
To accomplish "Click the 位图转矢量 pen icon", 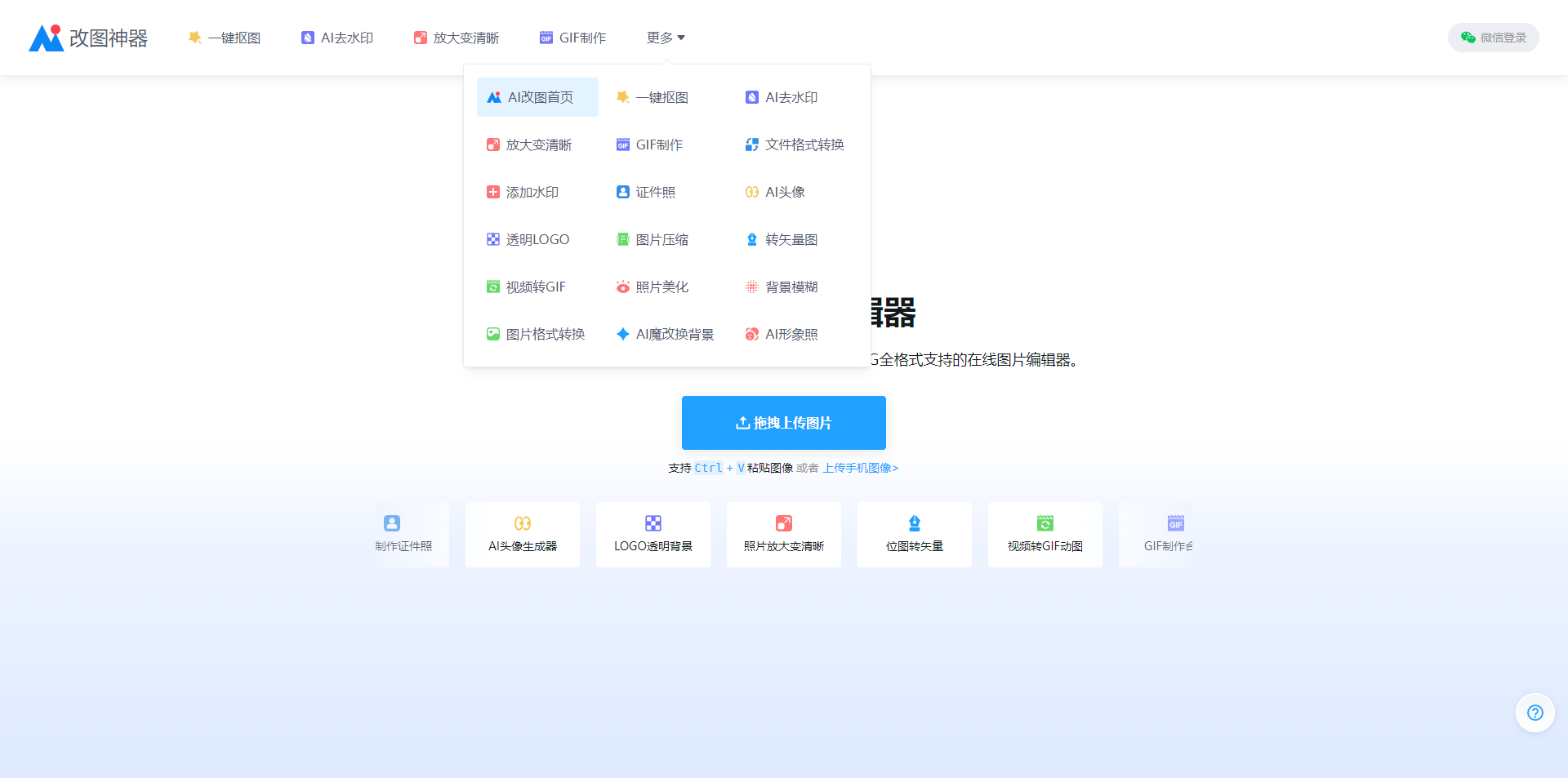I will 915,523.
